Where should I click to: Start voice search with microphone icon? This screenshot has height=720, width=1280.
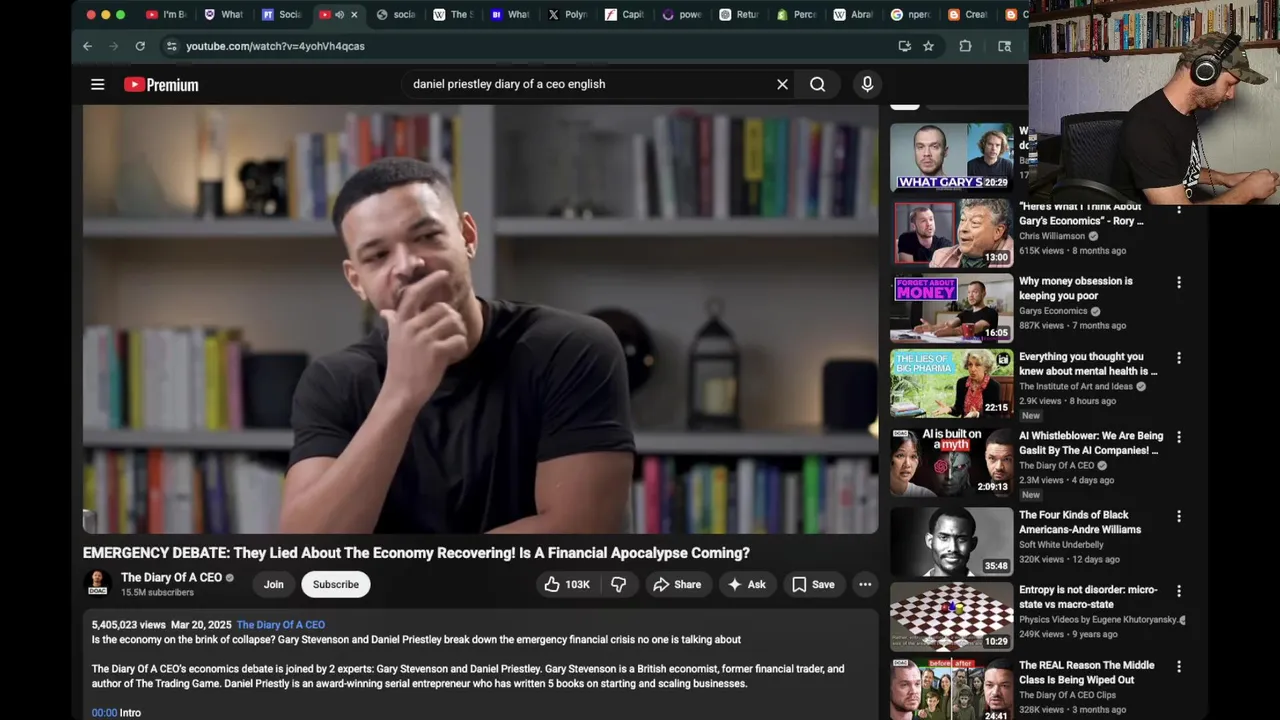[x=867, y=84]
